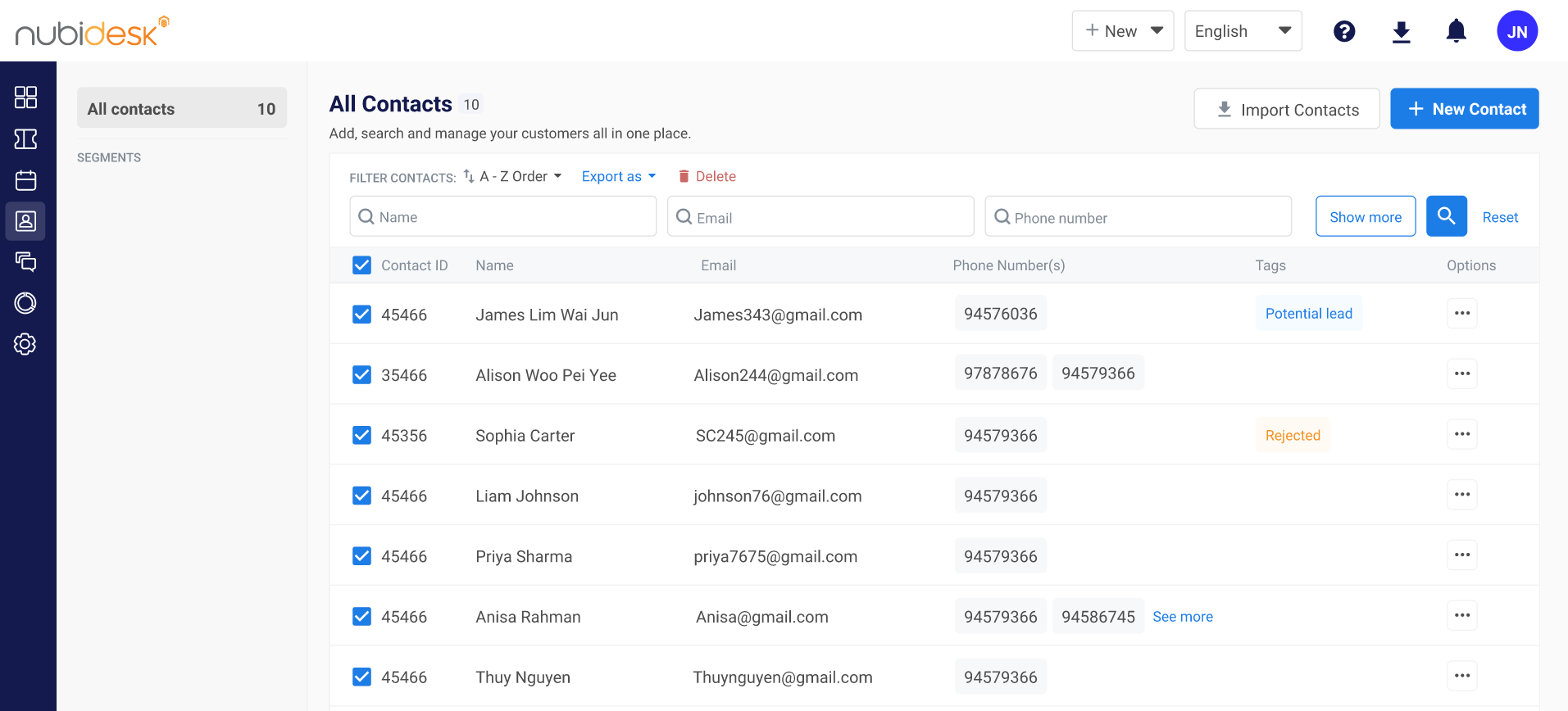Uncheck the Thuy Nguyen row
Image resolution: width=1568 pixels, height=711 pixels.
click(361, 677)
